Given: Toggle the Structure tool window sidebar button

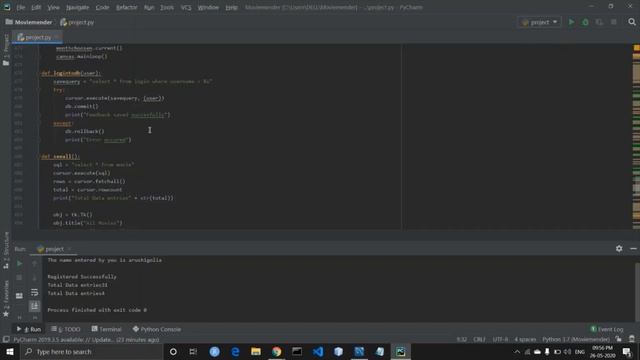Looking at the screenshot, I should [6, 251].
